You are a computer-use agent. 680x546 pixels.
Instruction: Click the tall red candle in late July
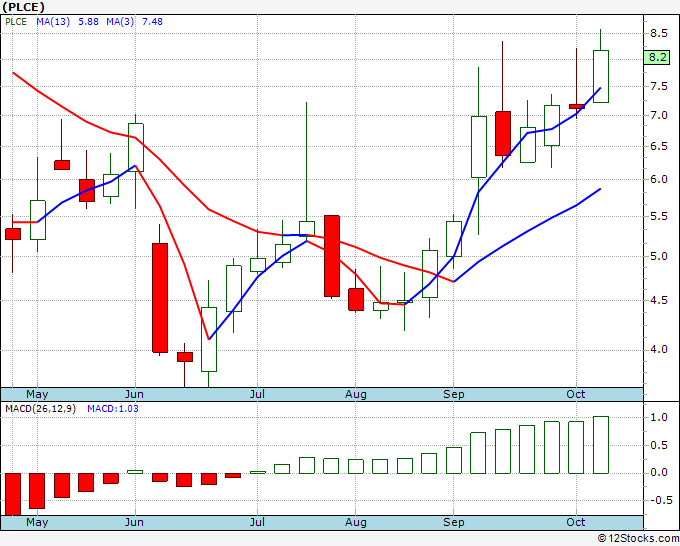(332, 256)
